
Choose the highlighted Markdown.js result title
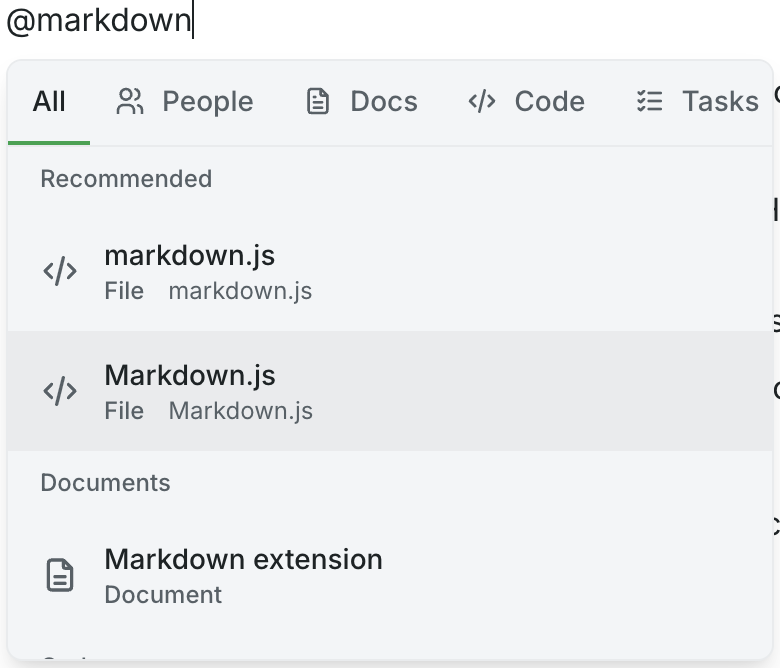pyautogui.click(x=190, y=376)
